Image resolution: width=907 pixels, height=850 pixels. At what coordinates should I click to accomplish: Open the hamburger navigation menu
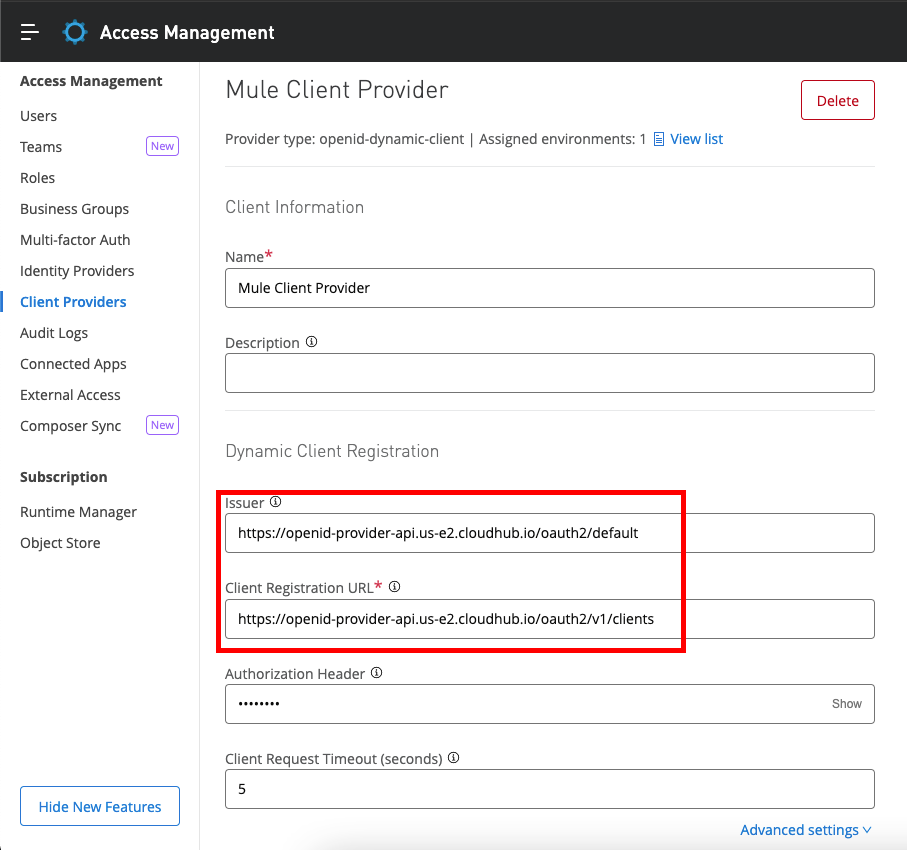(x=30, y=32)
